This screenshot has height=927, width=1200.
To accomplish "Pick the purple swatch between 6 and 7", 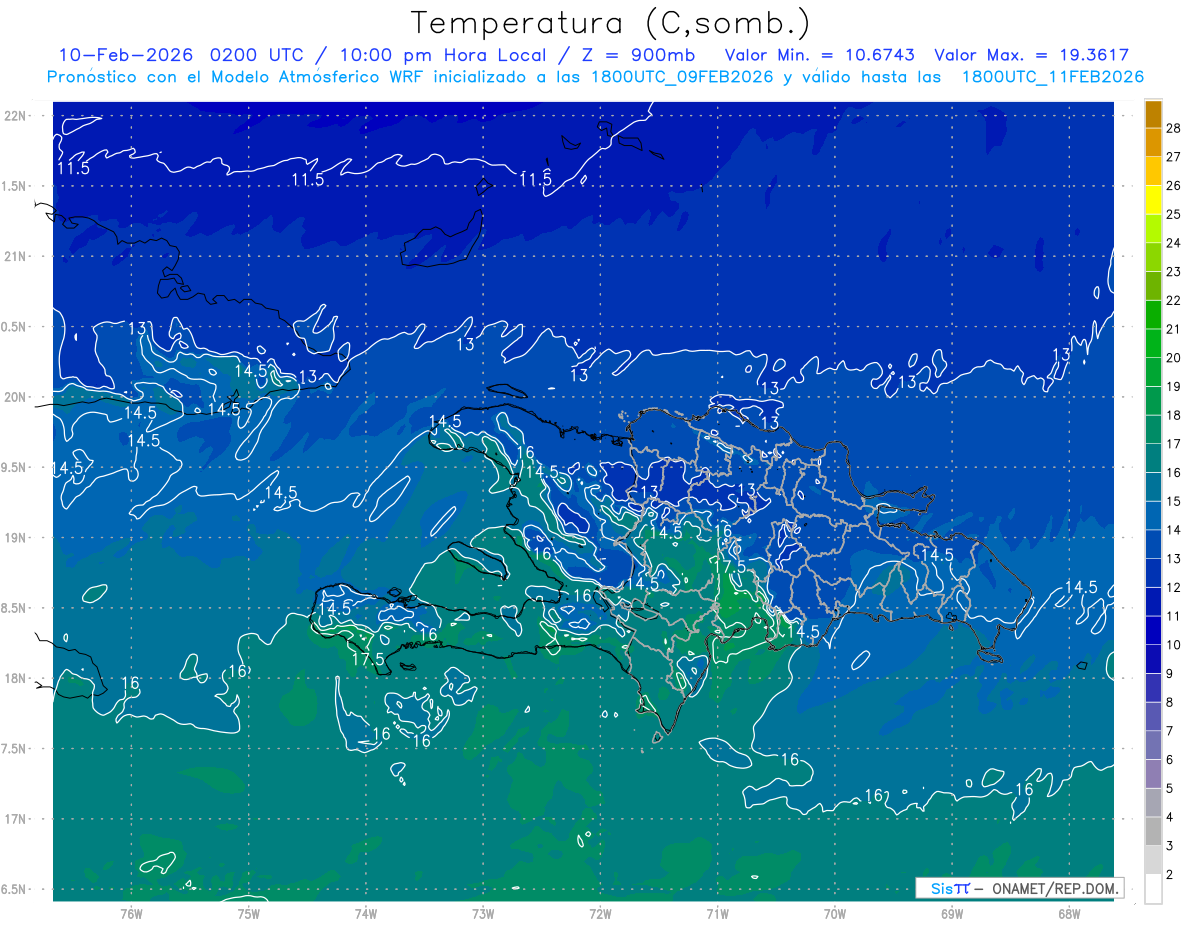I will pyautogui.click(x=1153, y=746).
